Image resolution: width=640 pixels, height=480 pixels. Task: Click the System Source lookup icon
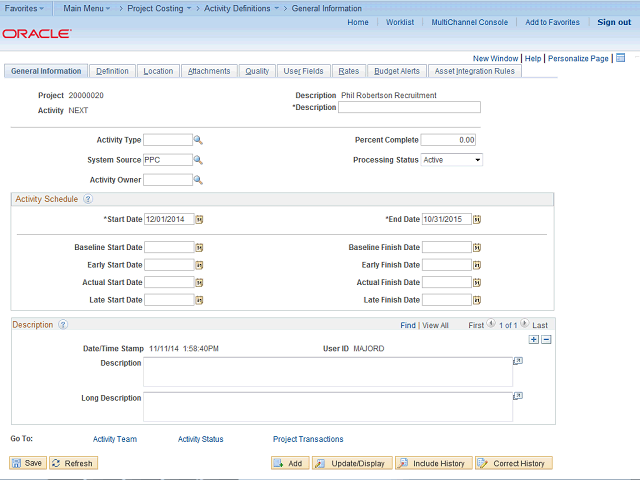[198, 160]
